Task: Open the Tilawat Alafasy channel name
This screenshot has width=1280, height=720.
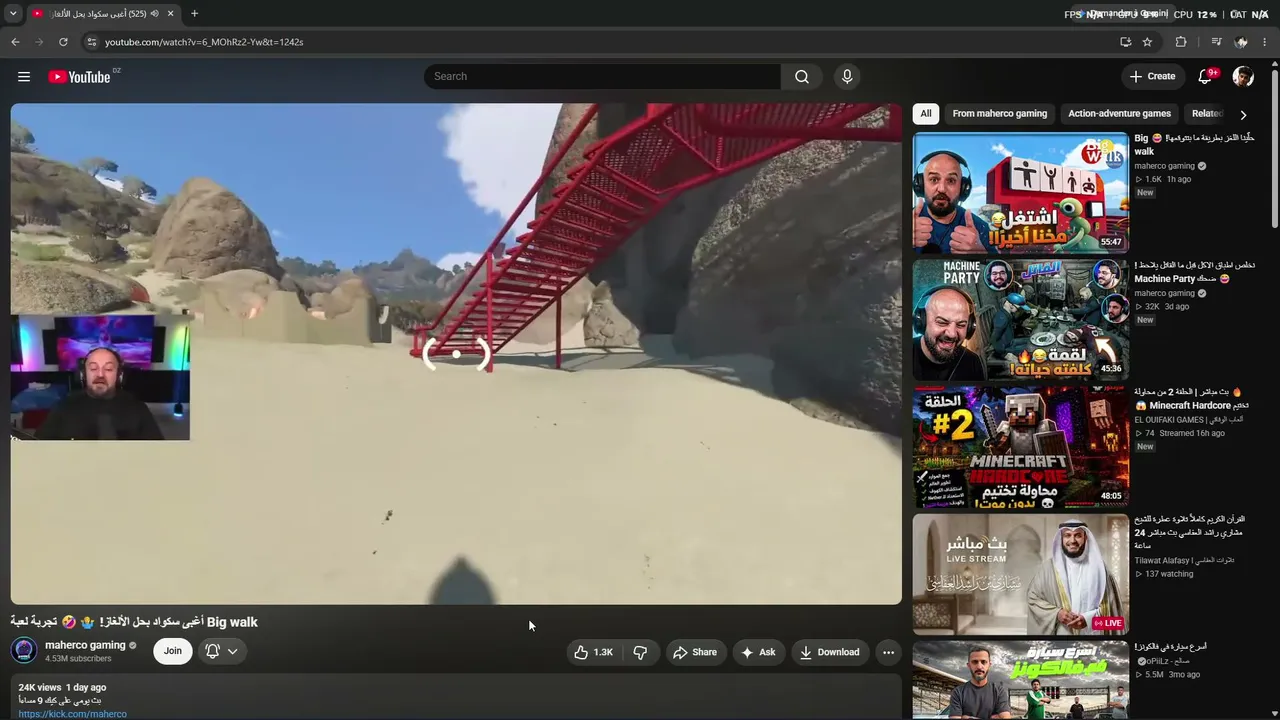Action: pyautogui.click(x=1184, y=561)
